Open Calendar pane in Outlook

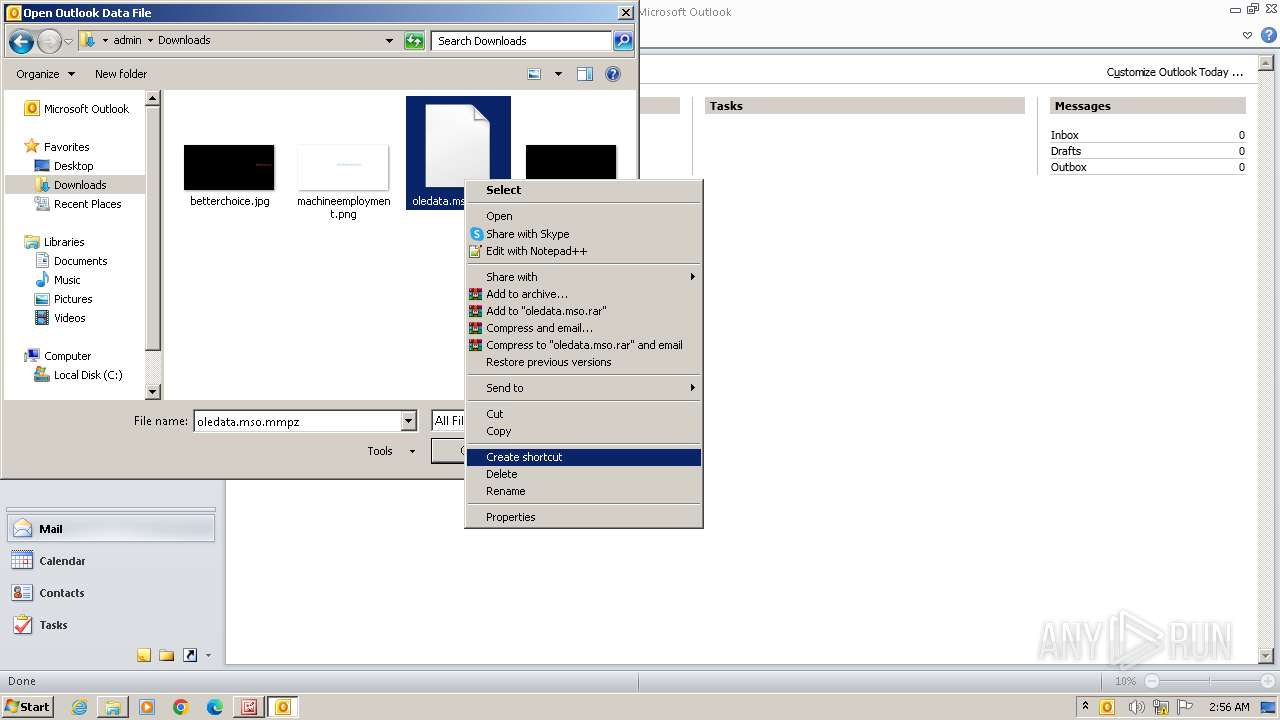111,561
